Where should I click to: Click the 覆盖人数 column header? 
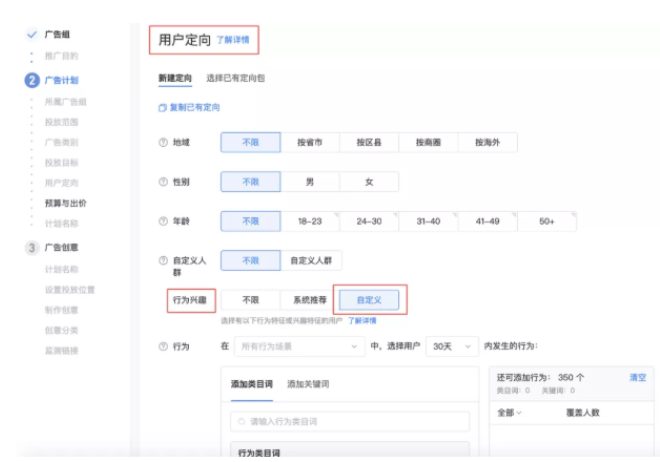[x=583, y=413]
